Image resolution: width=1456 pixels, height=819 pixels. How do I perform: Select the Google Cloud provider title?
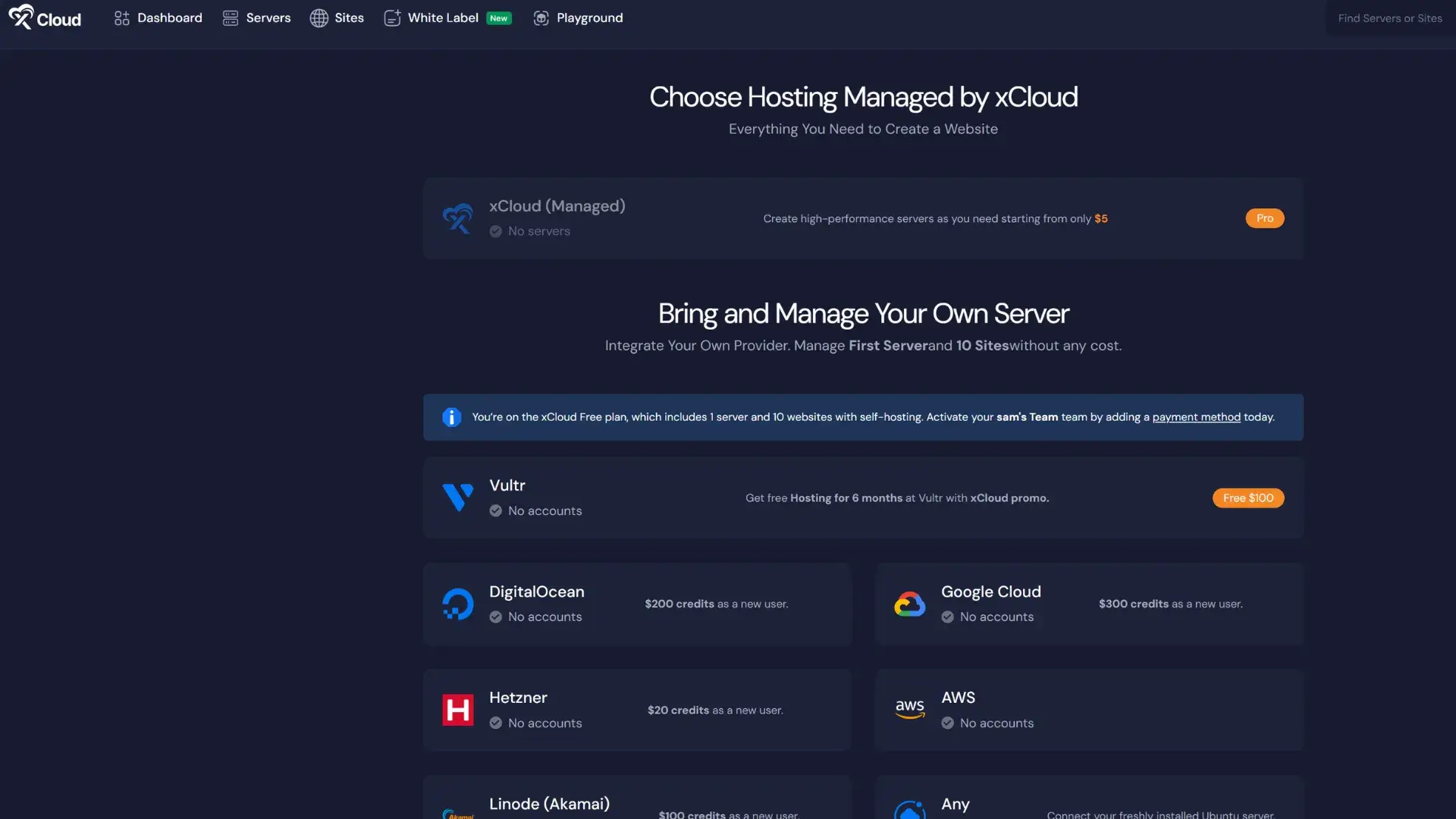991,591
